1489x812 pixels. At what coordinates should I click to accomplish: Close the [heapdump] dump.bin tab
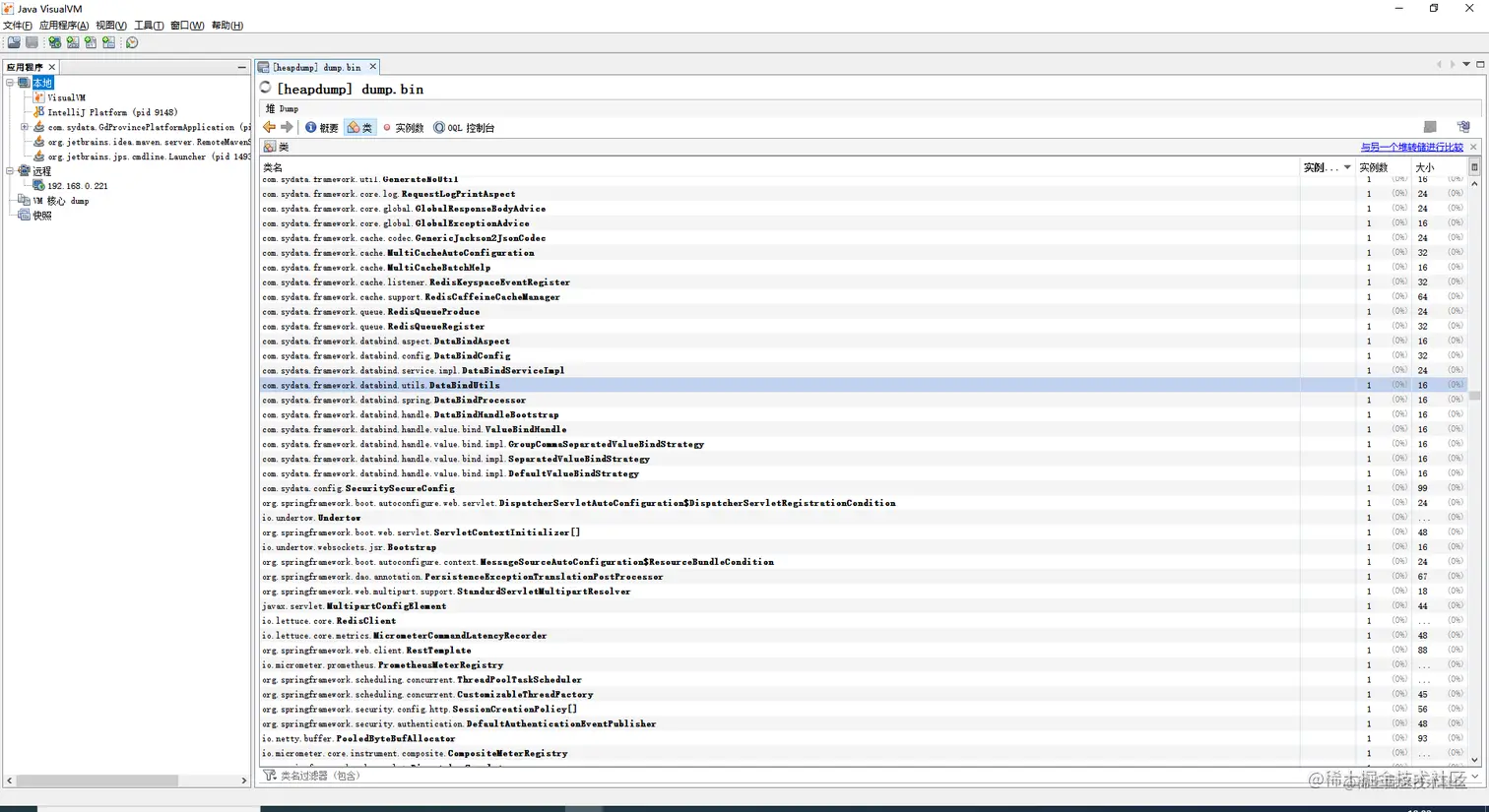[372, 67]
